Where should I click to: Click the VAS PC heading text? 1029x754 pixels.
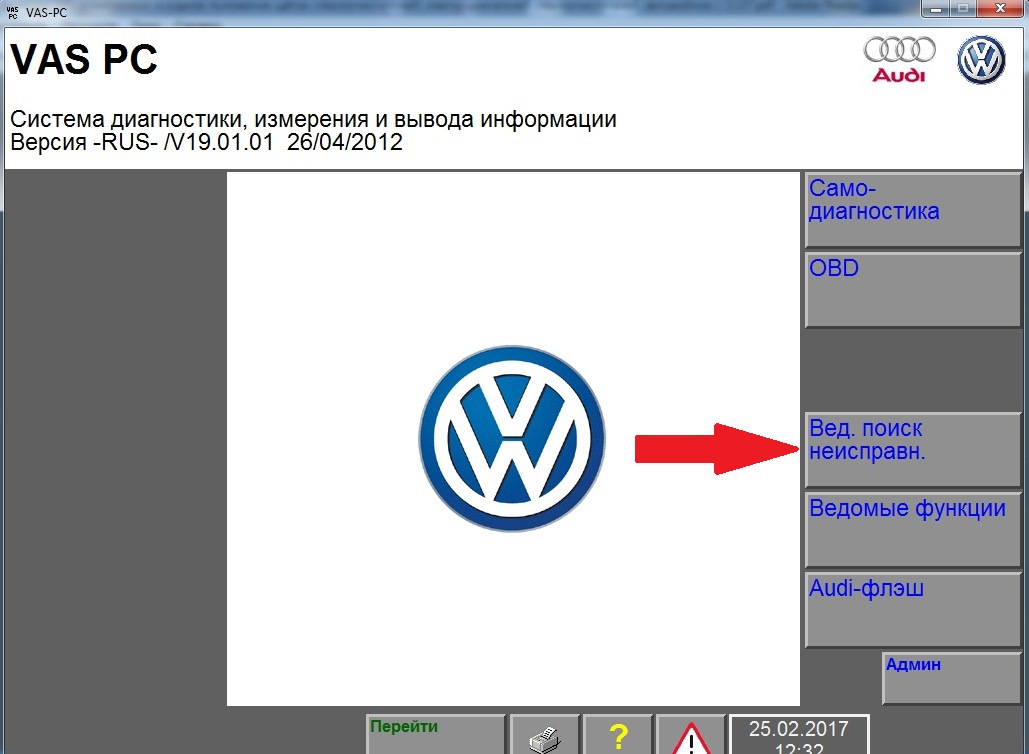click(84, 60)
